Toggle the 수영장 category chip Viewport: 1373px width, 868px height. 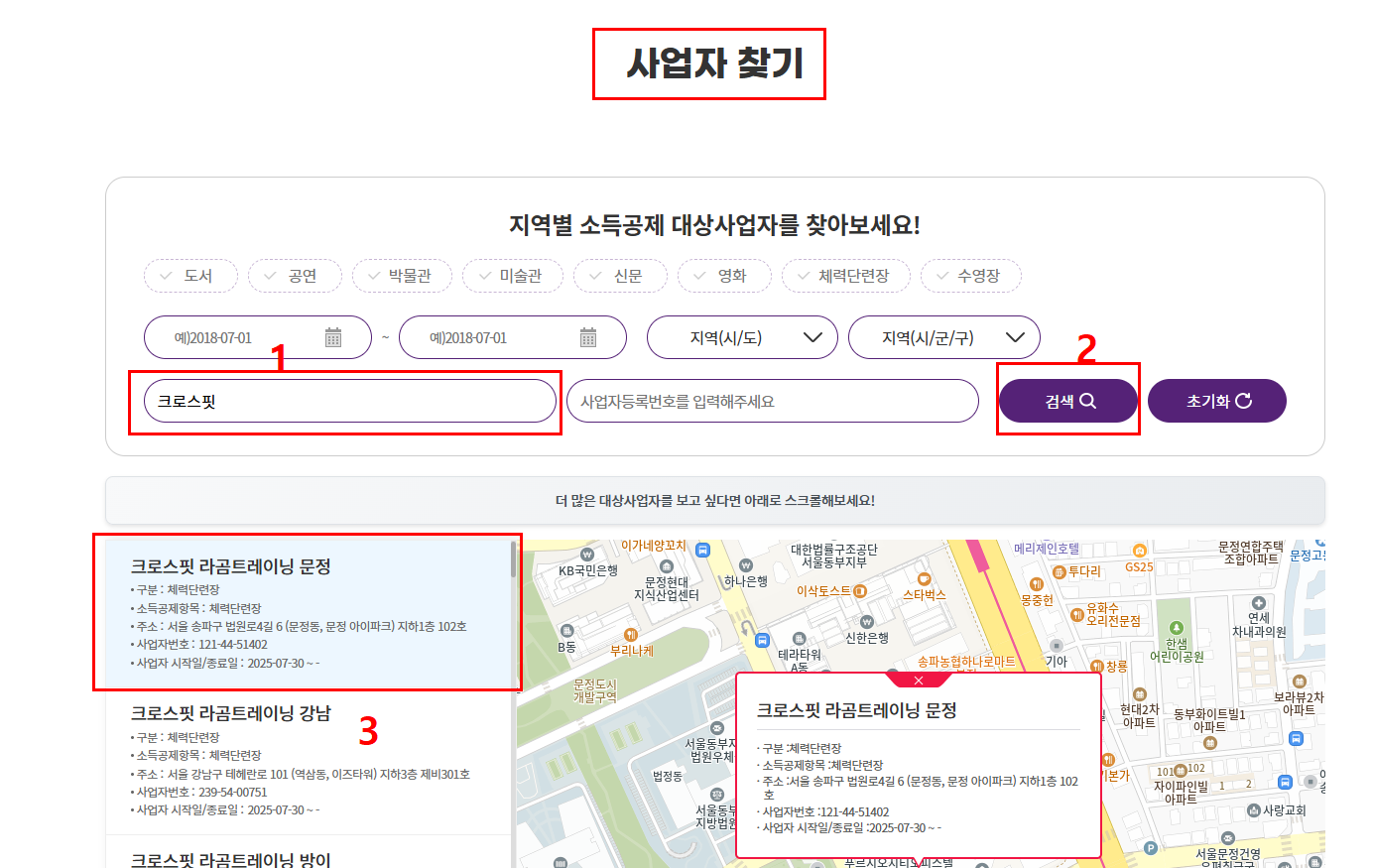click(x=970, y=276)
